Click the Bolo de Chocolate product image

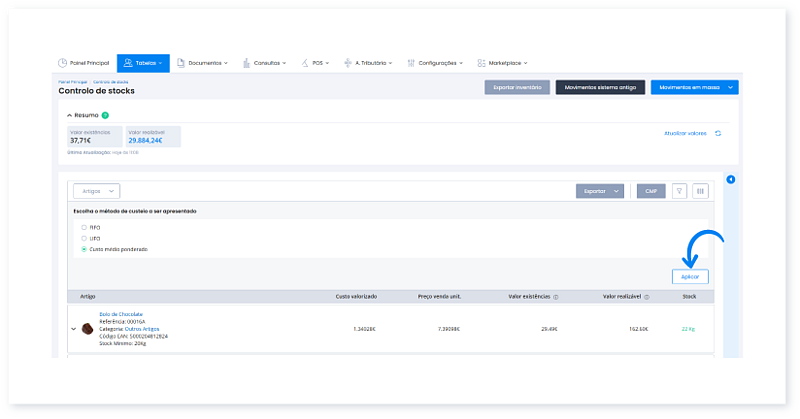88,328
